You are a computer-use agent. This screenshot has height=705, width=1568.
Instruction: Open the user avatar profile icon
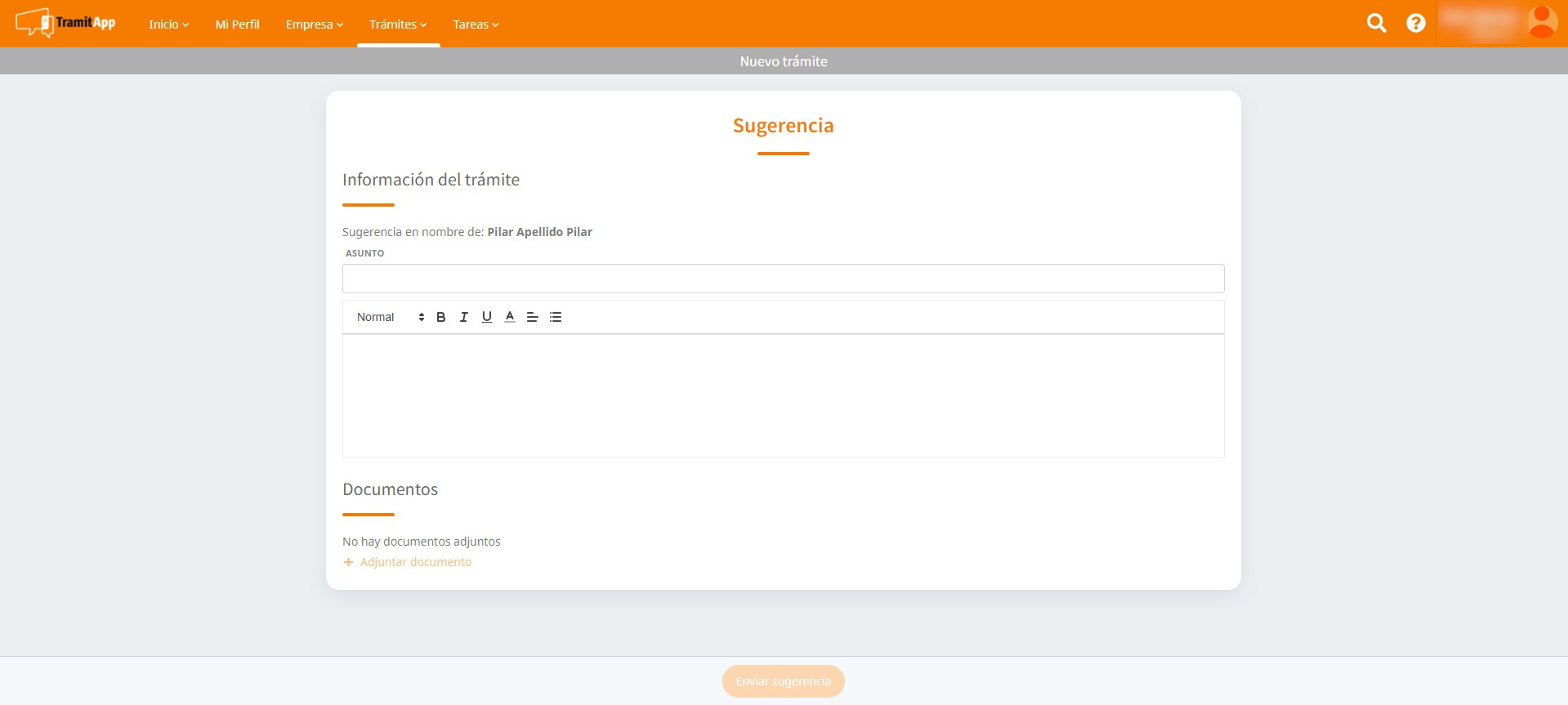(x=1542, y=23)
